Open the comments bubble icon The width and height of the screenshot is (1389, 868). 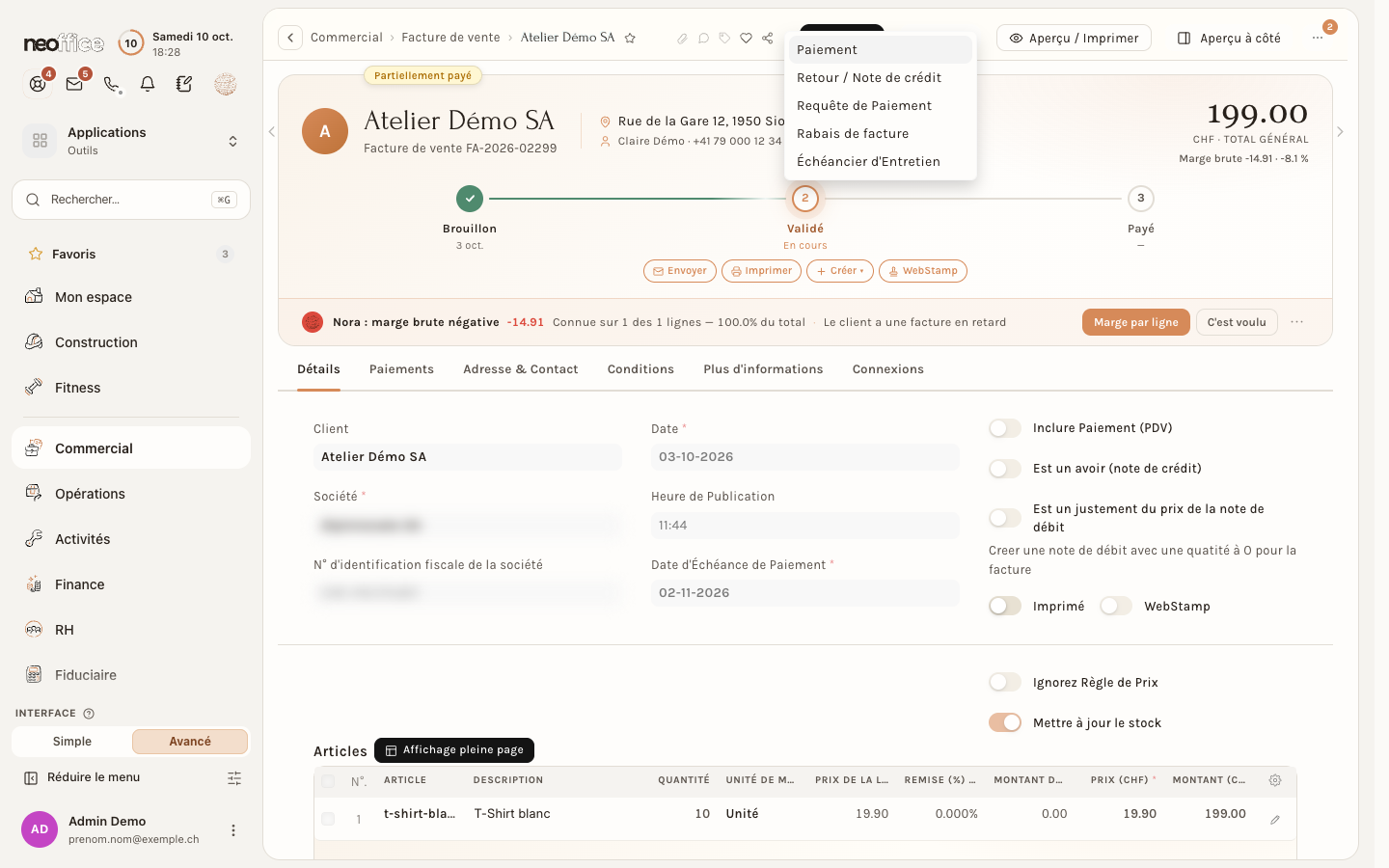point(703,39)
